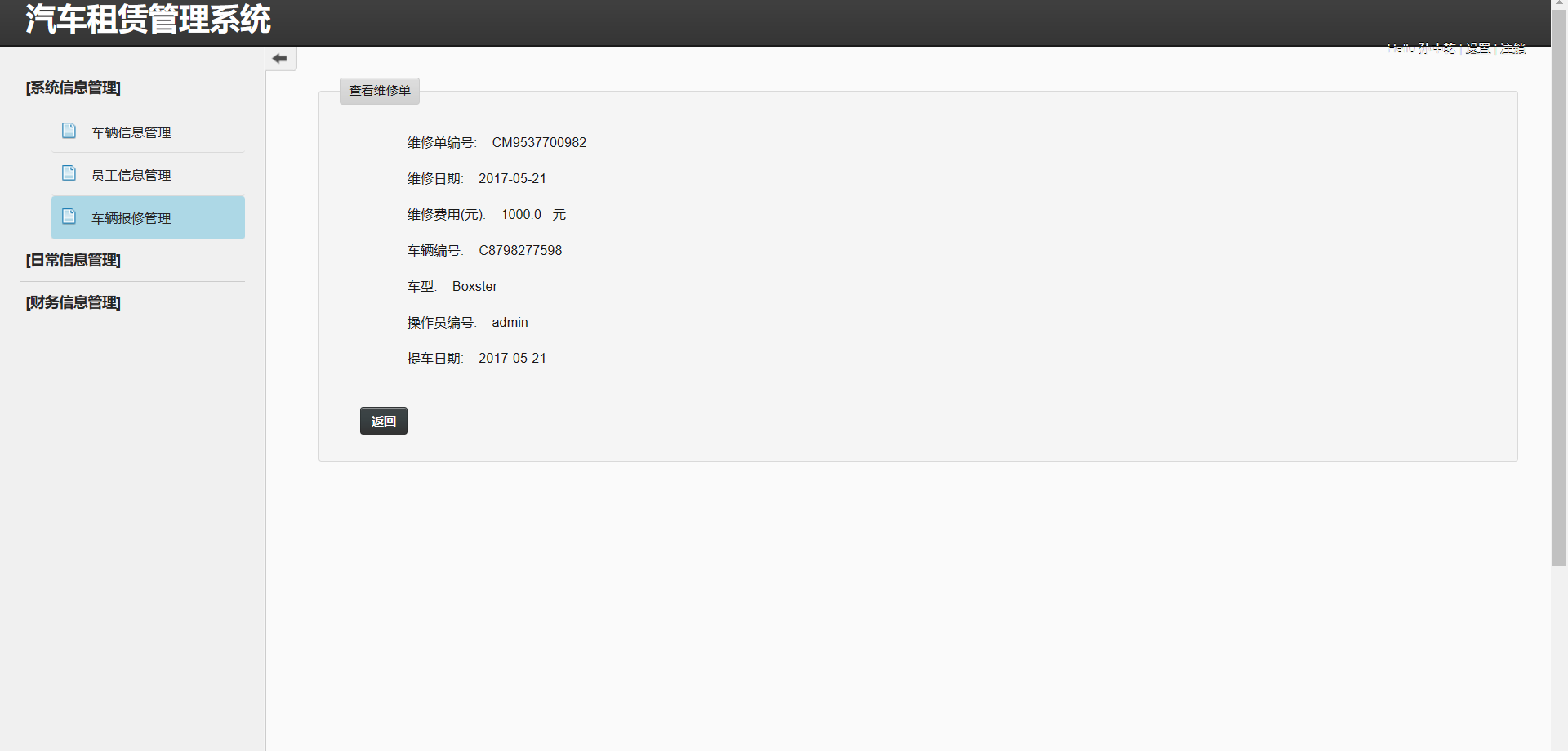
Task: Click the 维修日期 value 2017-05-21
Action: click(512, 178)
